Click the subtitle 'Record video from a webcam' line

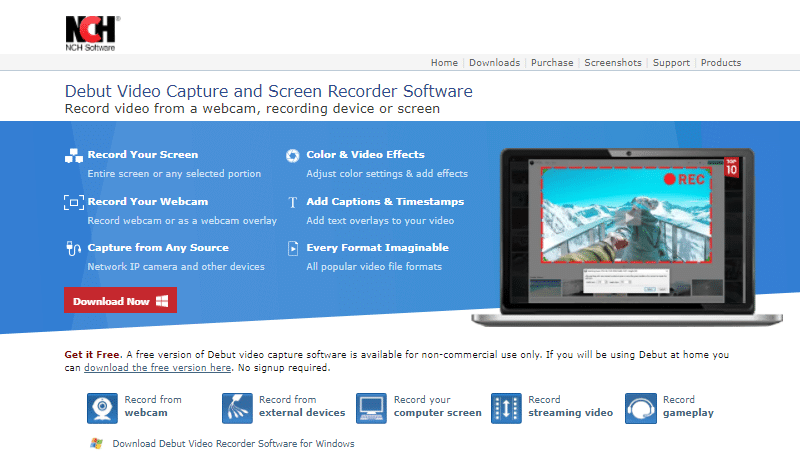tap(252, 109)
